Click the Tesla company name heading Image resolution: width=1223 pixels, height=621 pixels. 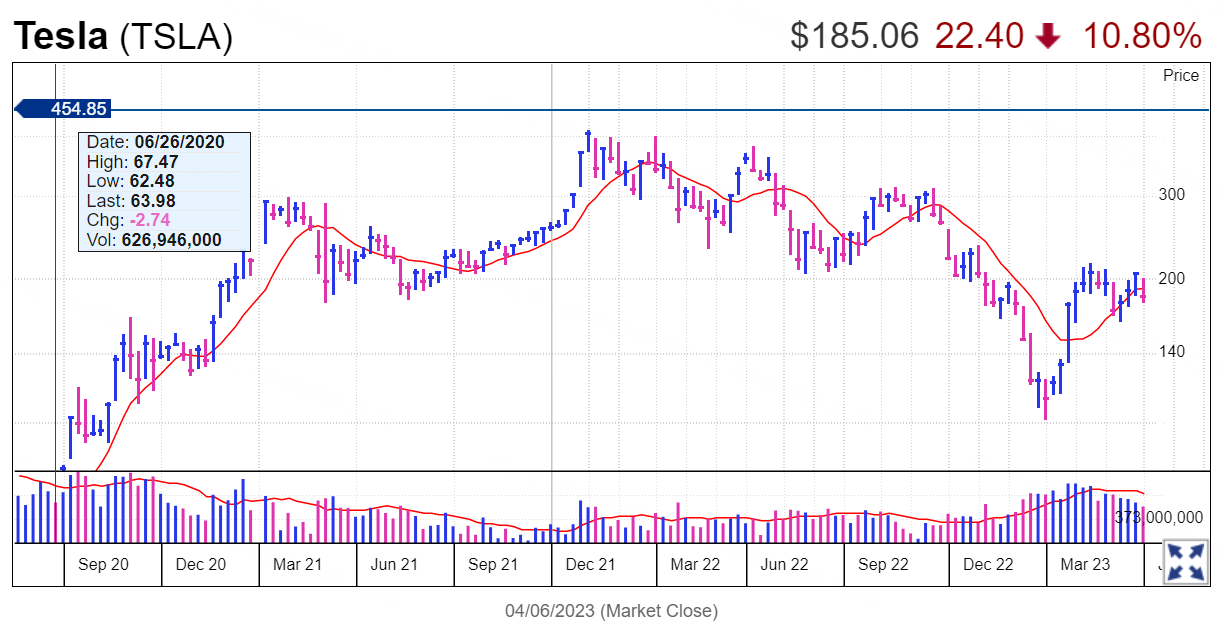pos(60,36)
